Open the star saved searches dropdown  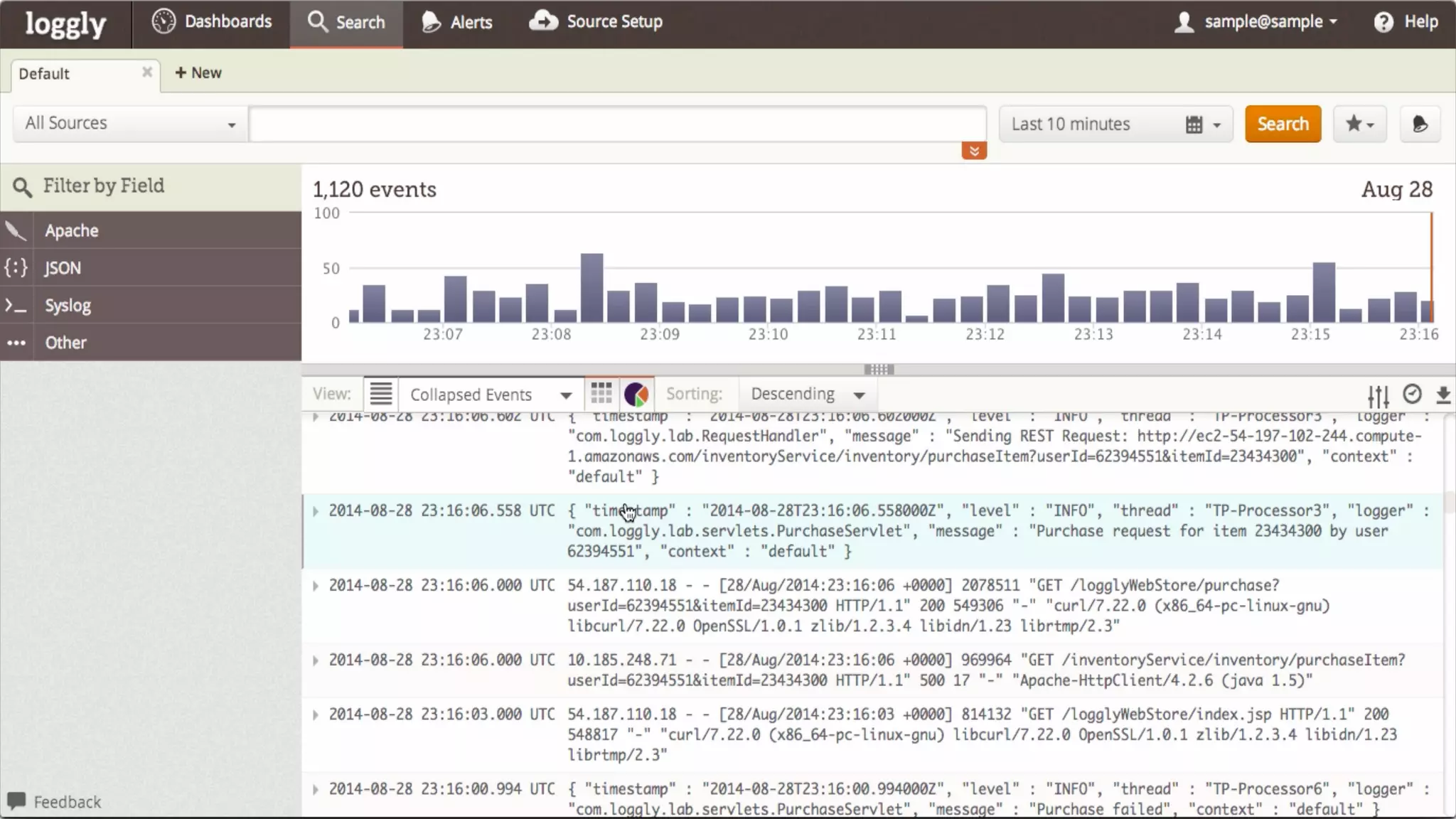pos(1359,124)
